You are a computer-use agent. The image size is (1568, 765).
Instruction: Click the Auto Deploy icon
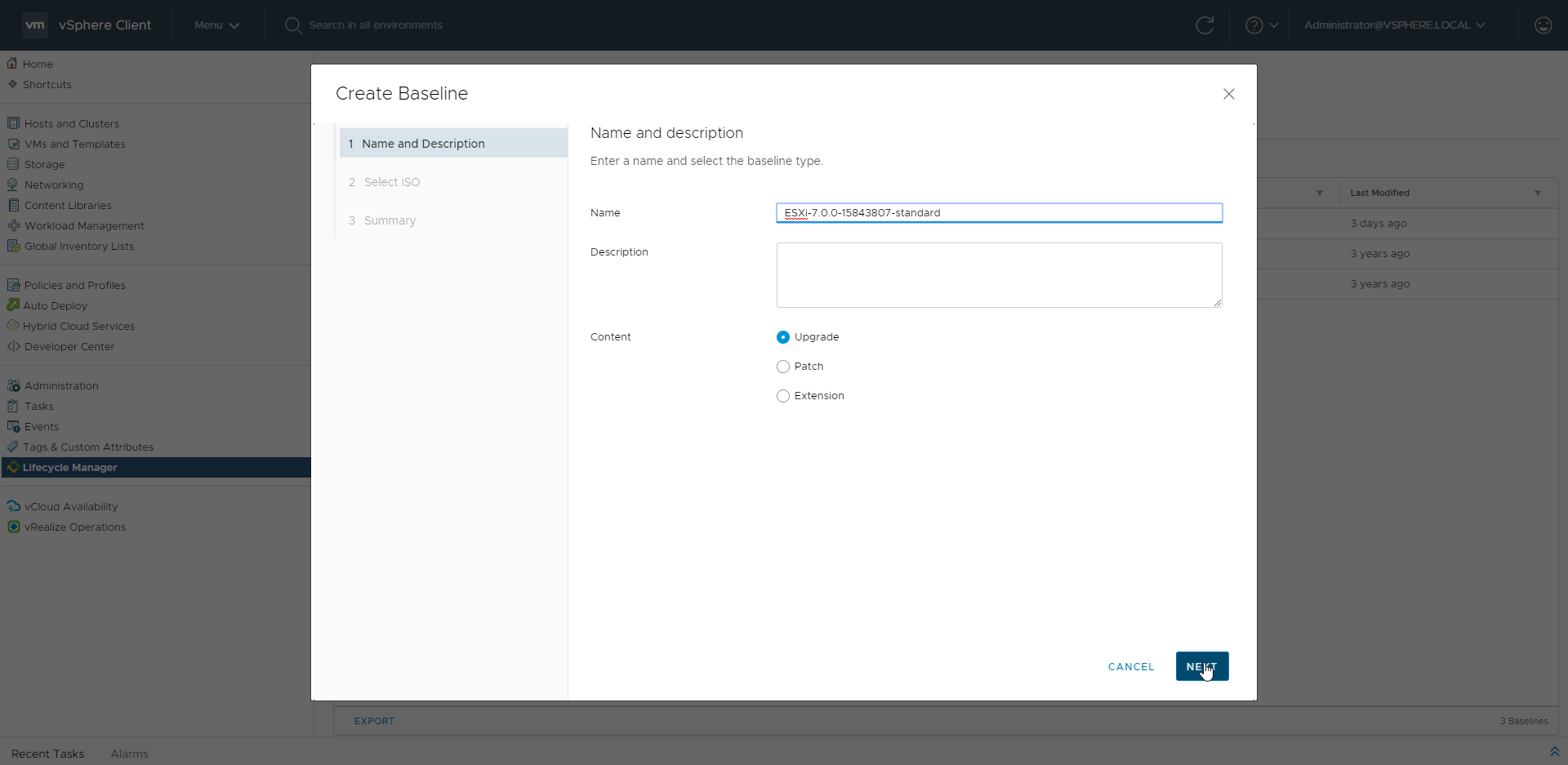13,305
